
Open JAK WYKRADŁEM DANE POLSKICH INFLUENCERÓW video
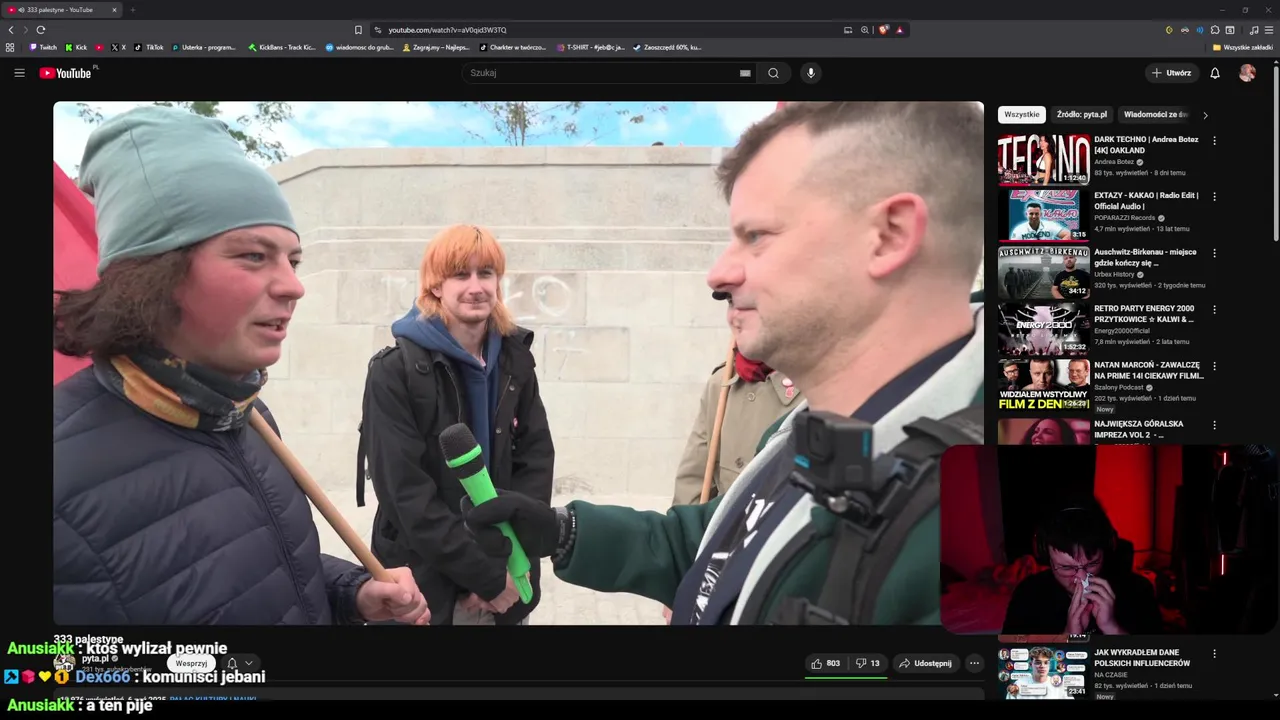pyautogui.click(x=1142, y=658)
